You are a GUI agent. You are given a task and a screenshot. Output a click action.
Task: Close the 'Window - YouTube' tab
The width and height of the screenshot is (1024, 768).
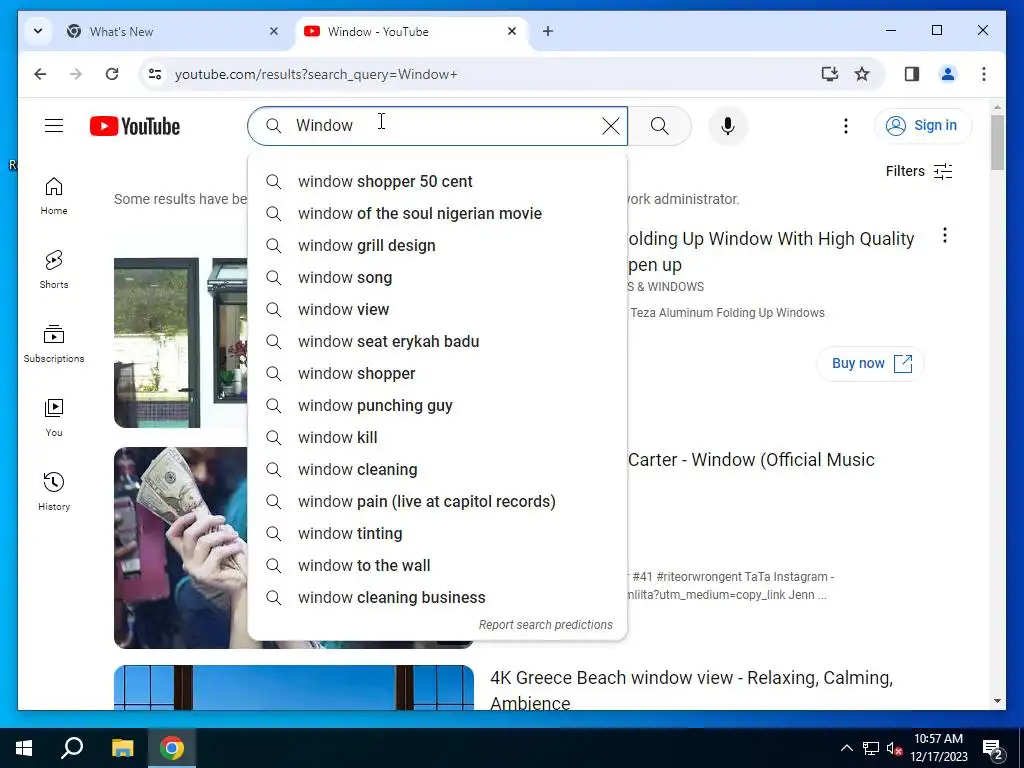click(x=512, y=31)
